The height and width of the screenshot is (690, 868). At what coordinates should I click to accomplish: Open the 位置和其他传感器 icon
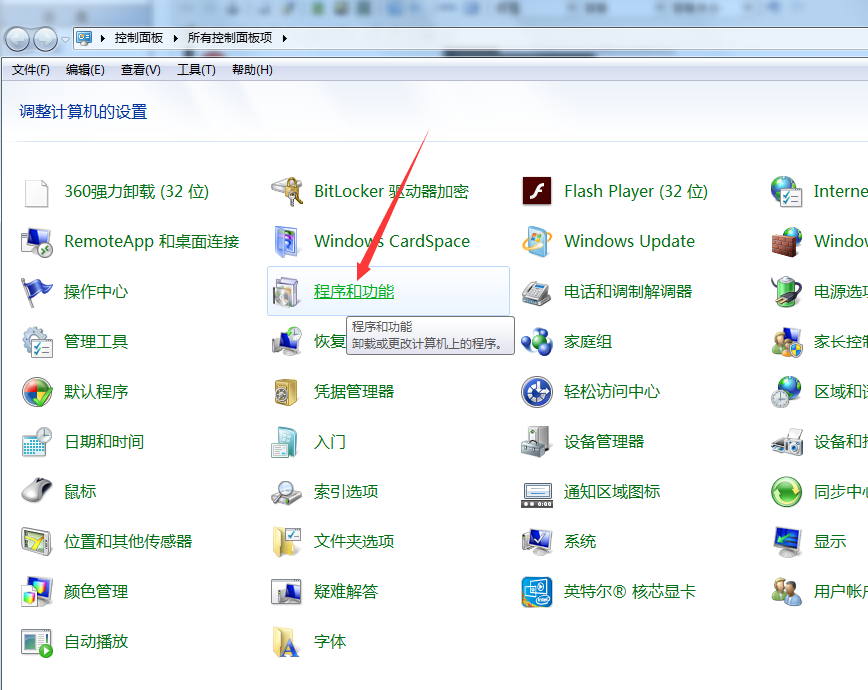point(37,542)
